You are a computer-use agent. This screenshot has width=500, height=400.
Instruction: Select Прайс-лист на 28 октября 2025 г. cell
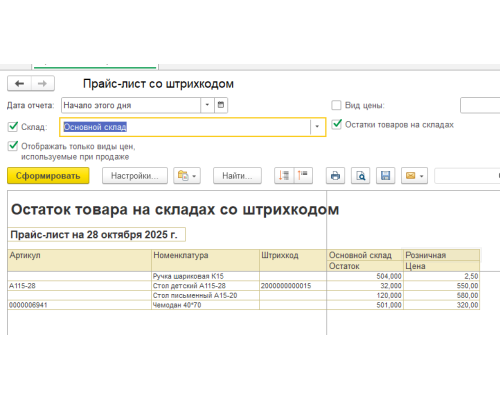point(97,235)
